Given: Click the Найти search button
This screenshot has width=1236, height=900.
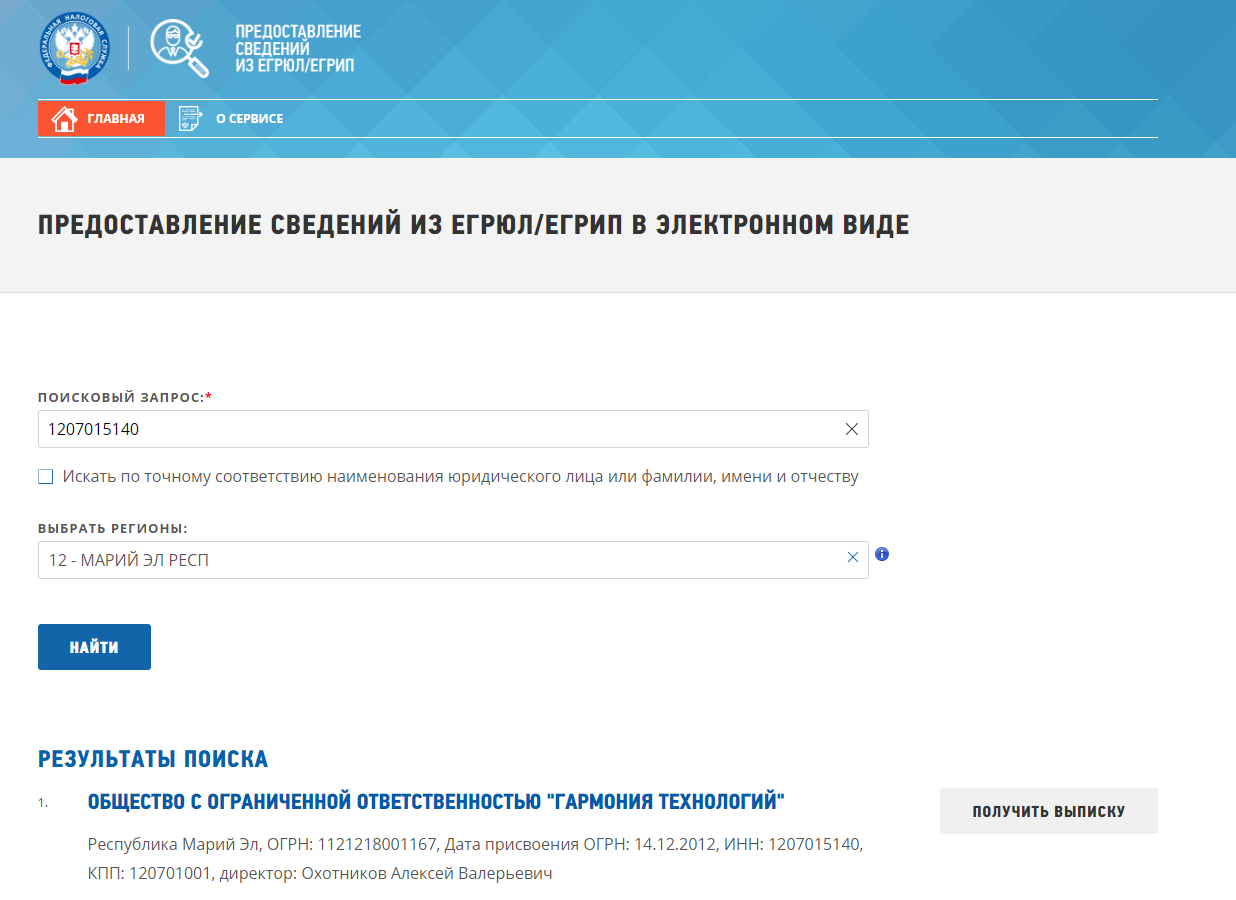Looking at the screenshot, I should pos(94,647).
